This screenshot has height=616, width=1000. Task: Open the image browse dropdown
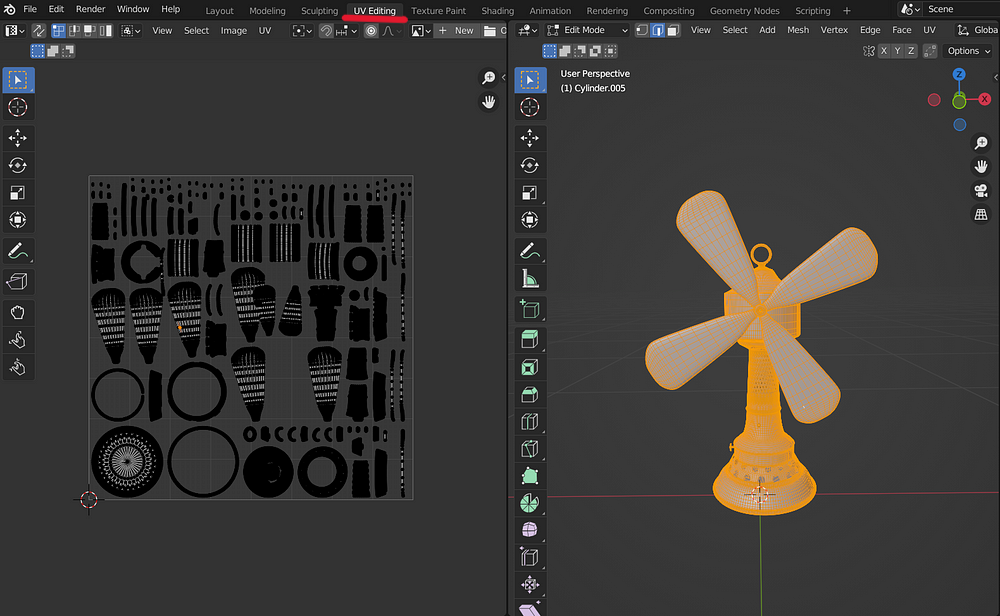[421, 31]
